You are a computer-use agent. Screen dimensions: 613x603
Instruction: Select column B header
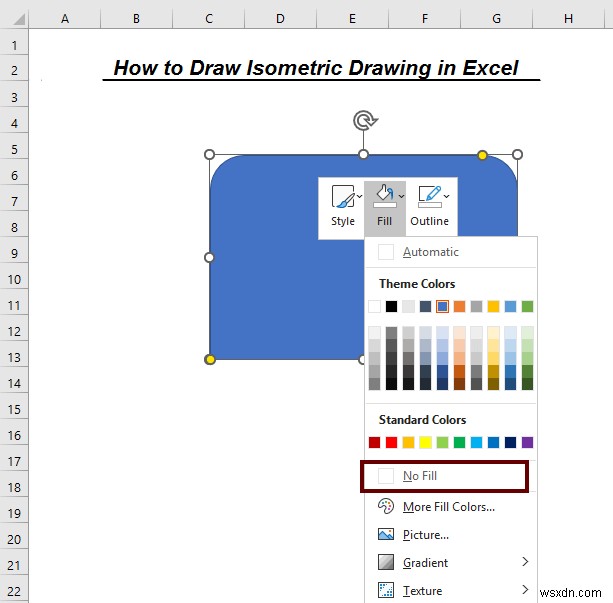pyautogui.click(x=136, y=18)
